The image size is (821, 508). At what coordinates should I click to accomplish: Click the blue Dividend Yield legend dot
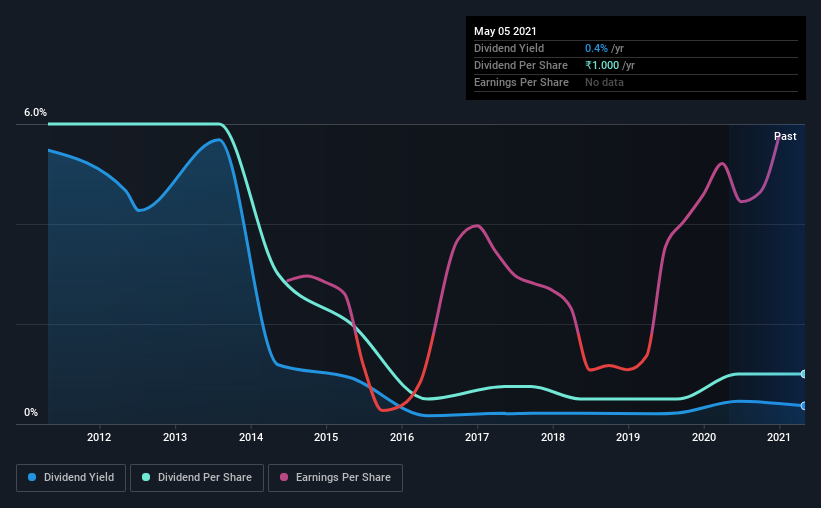(x=32, y=477)
